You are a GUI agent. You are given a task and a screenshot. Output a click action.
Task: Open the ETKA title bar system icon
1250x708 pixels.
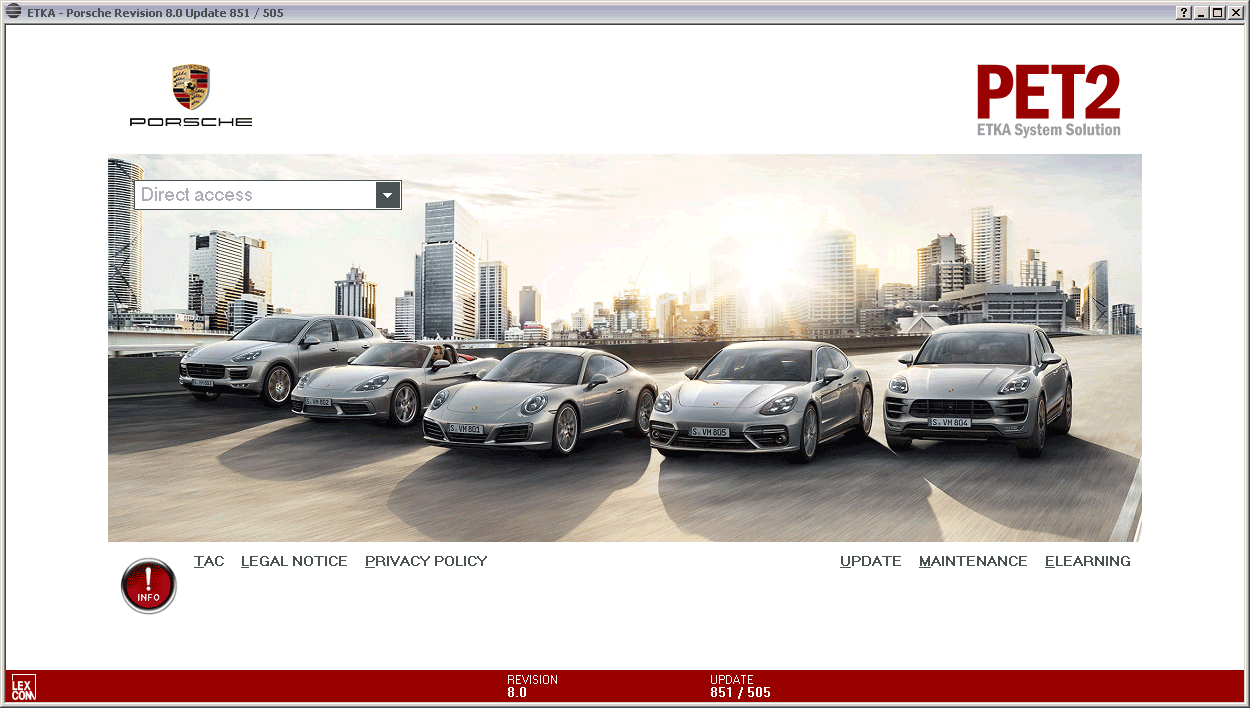pos(14,13)
